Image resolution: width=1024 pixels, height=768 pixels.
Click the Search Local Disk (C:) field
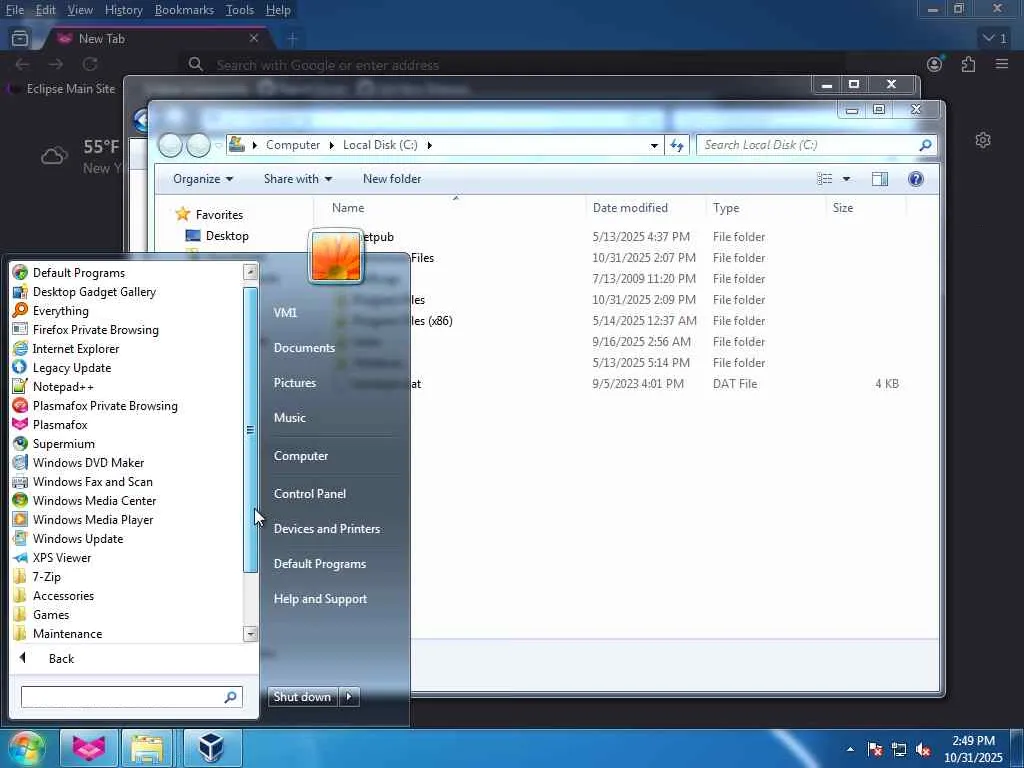816,145
